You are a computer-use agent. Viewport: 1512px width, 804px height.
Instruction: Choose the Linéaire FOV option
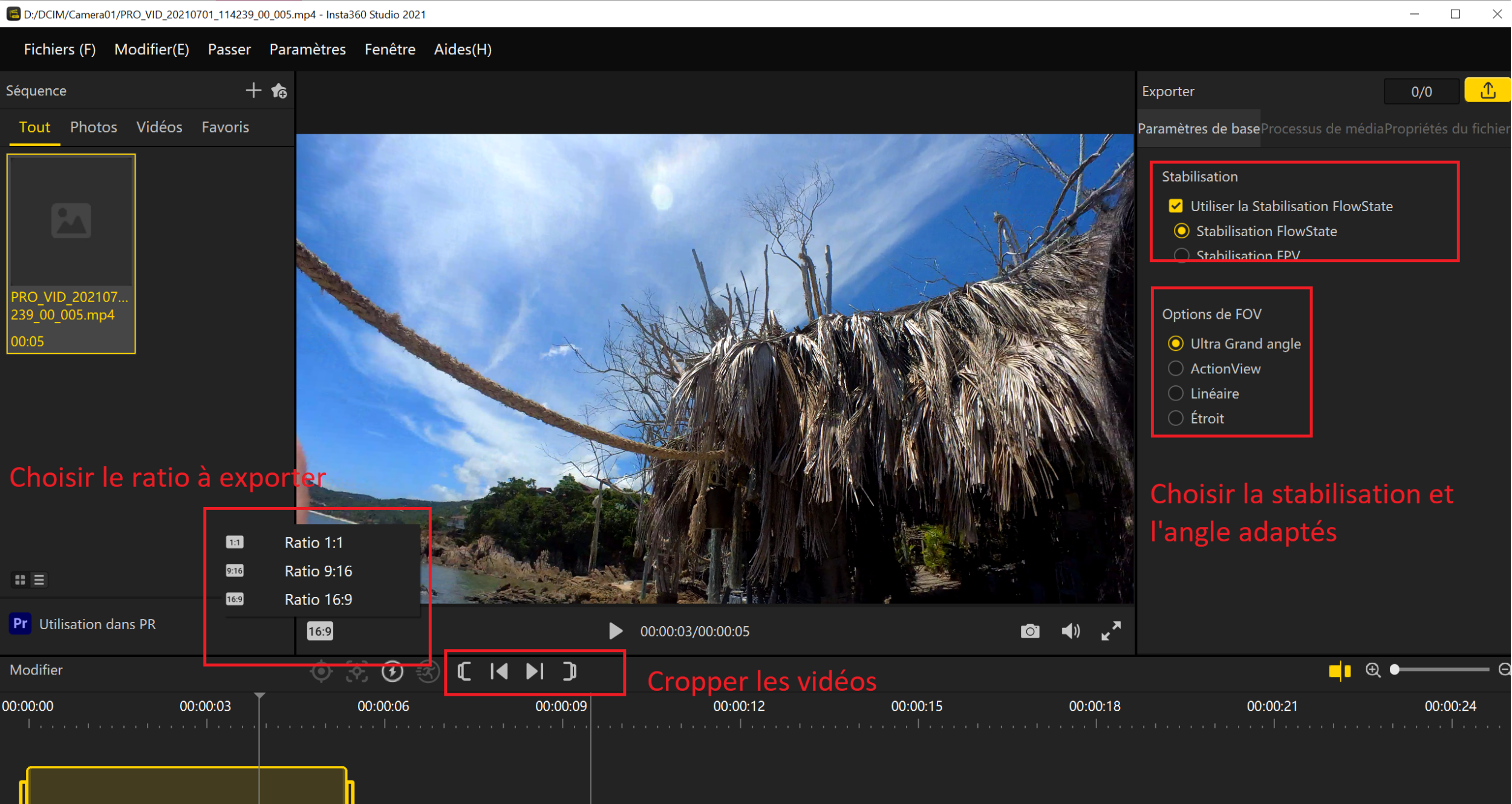[x=1176, y=393]
